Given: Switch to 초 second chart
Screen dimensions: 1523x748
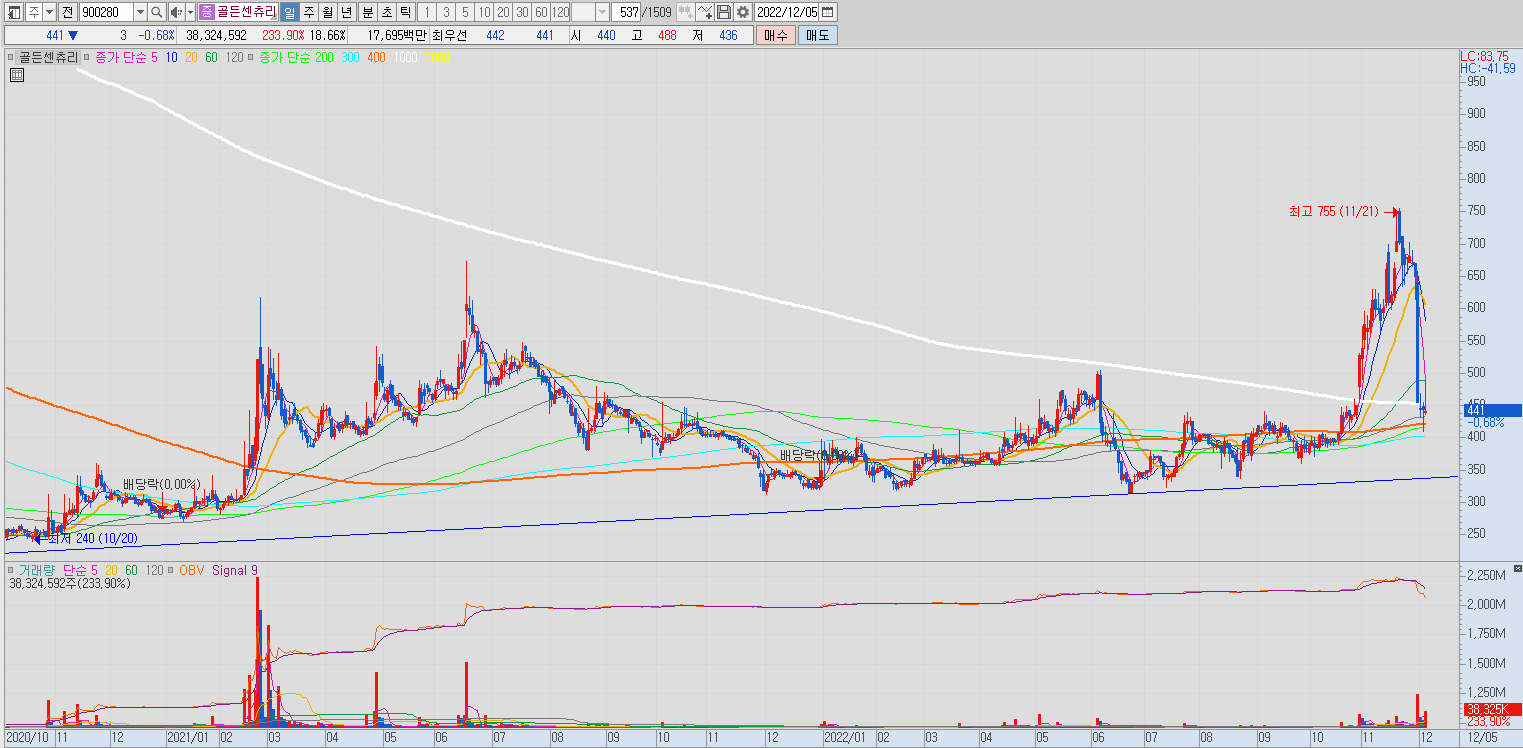Looking at the screenshot, I should point(386,12).
